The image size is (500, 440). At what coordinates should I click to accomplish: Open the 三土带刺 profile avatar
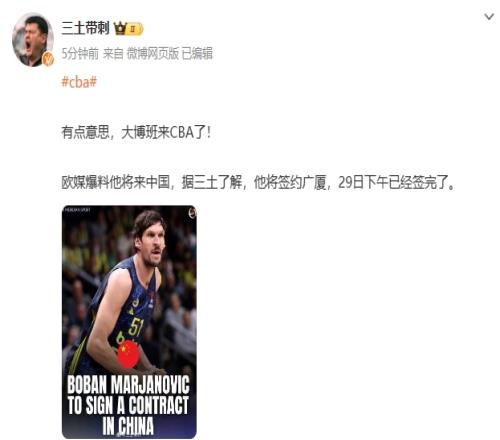[x=33, y=39]
